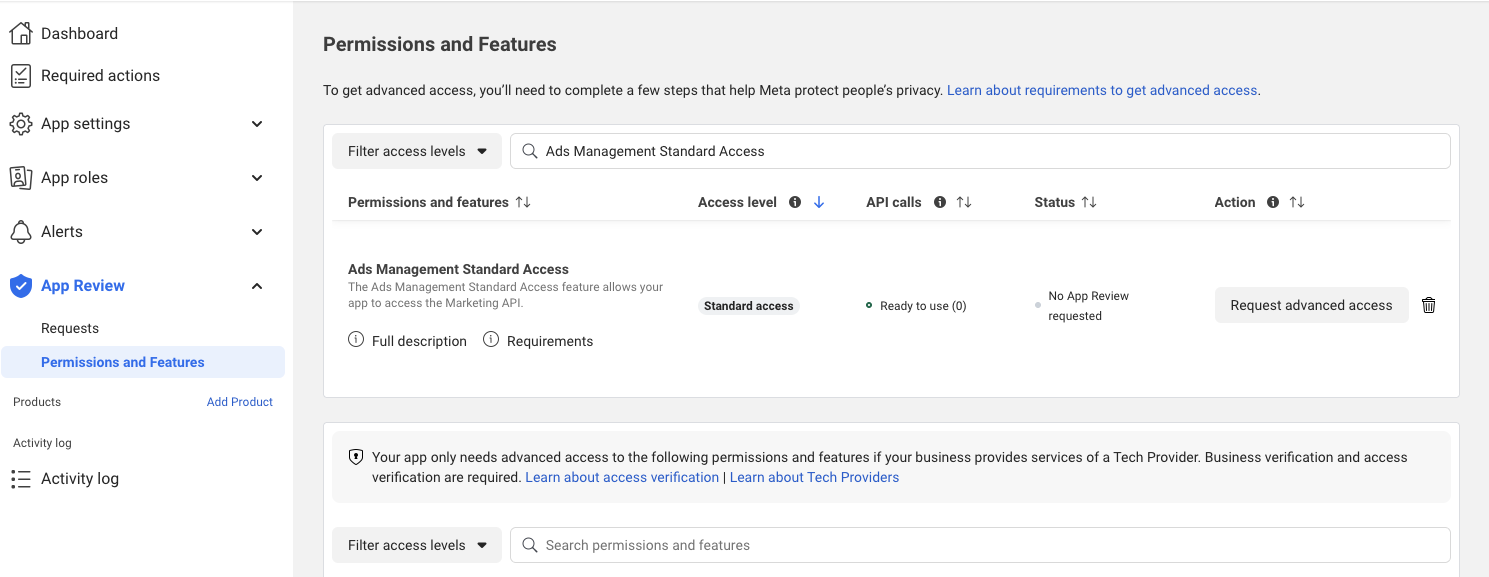The width and height of the screenshot is (1489, 577).
Task: Click the Activity log list icon
Action: [x=21, y=478]
